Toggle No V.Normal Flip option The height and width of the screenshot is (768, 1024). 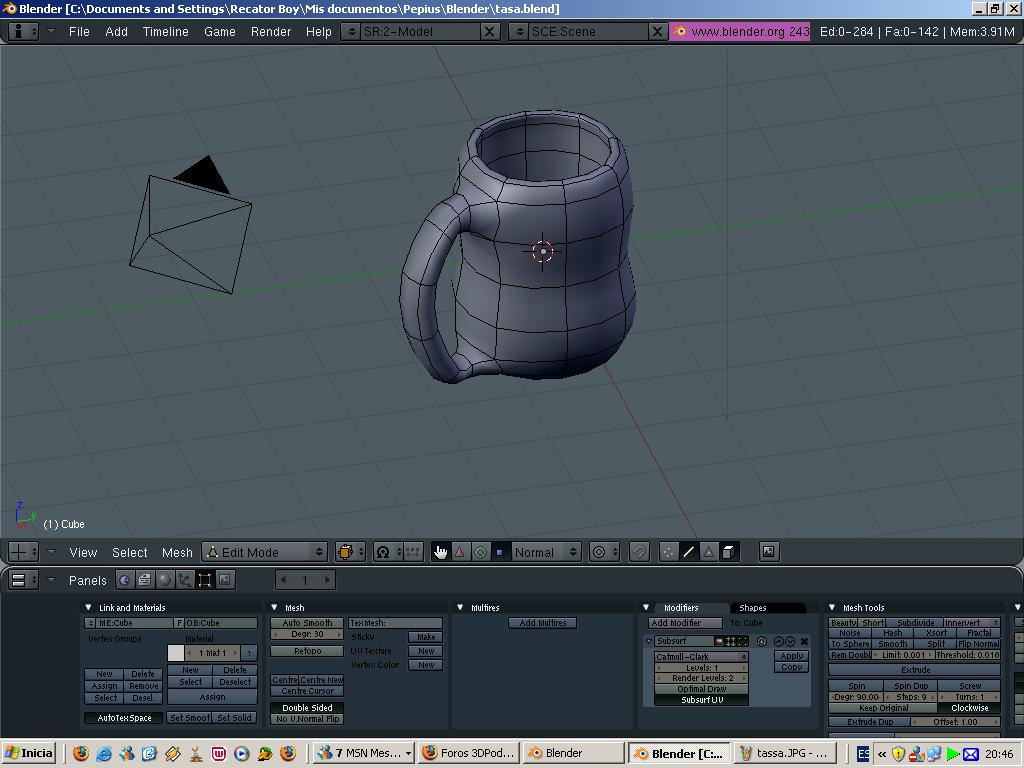[307, 719]
